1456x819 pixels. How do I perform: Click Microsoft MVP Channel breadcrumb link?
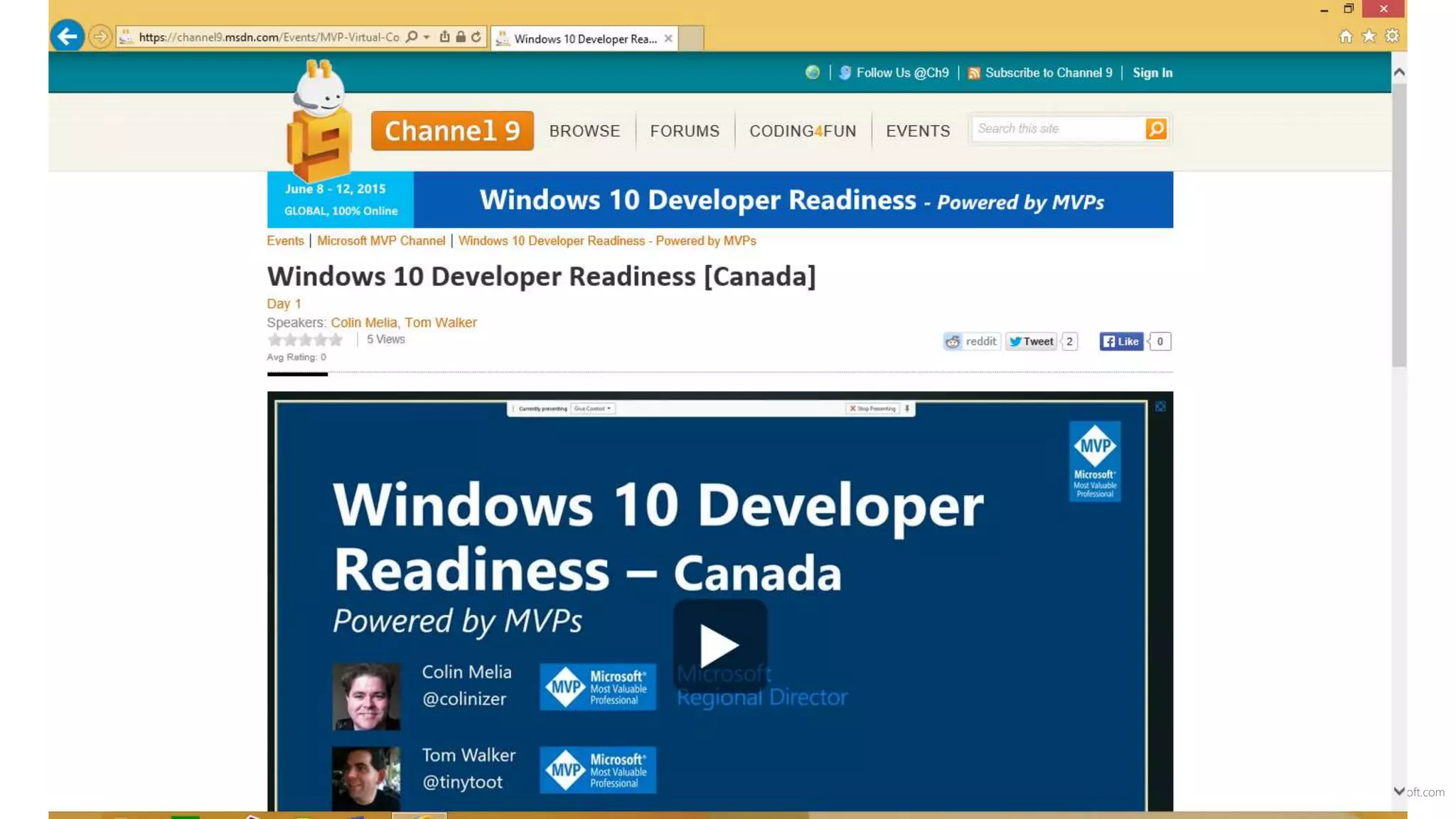click(381, 241)
